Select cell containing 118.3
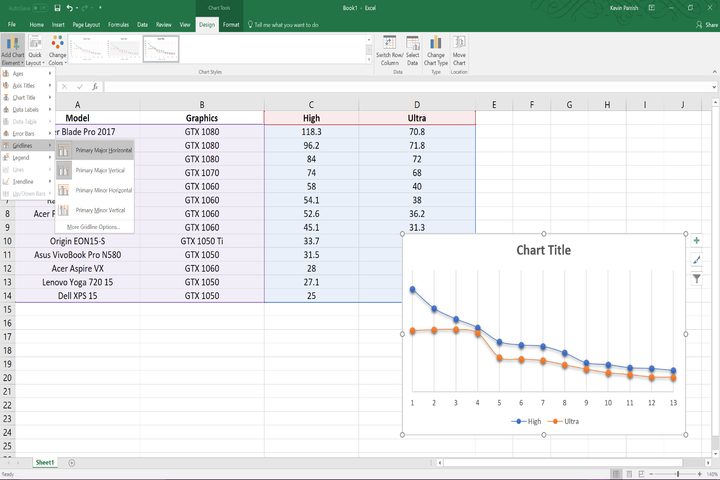720x480 pixels. [311, 132]
